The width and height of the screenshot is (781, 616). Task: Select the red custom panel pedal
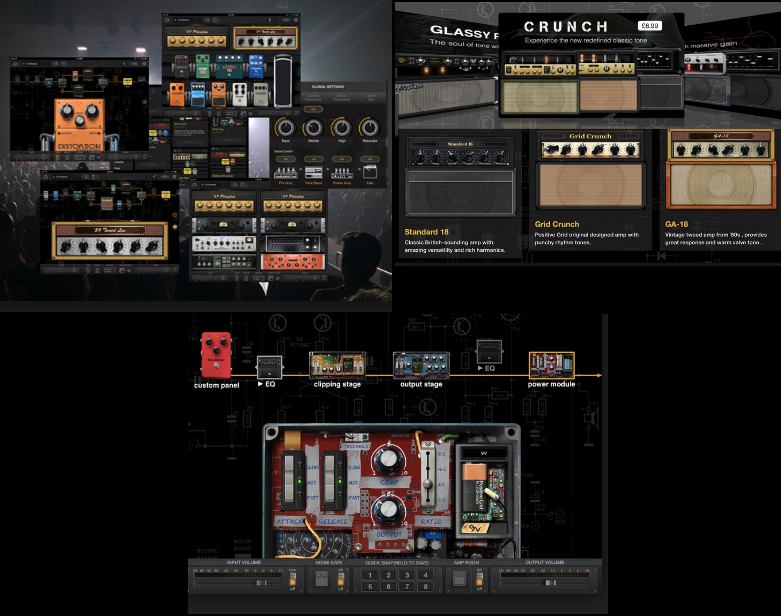click(216, 355)
